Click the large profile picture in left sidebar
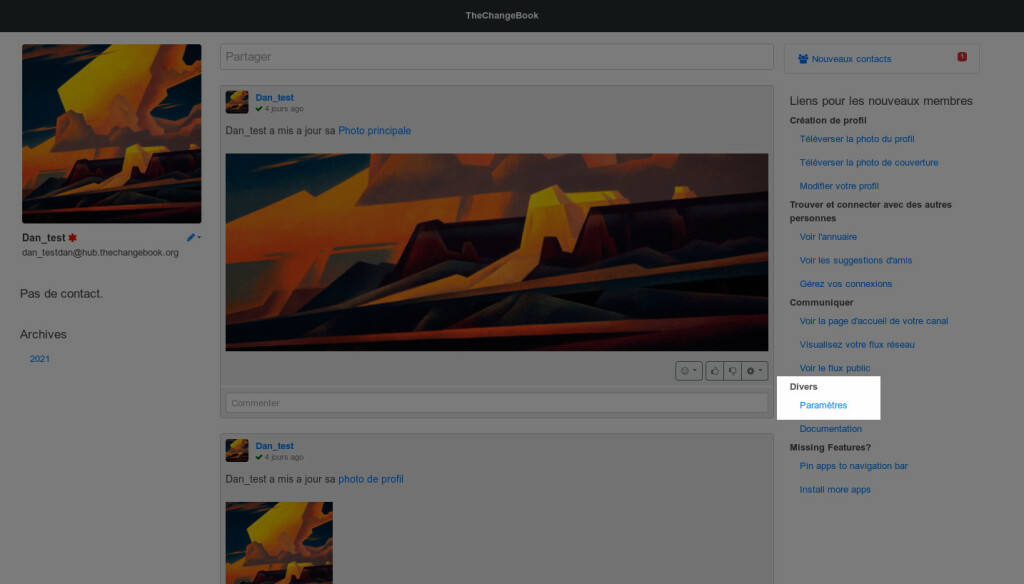The width and height of the screenshot is (1024, 584). (112, 134)
